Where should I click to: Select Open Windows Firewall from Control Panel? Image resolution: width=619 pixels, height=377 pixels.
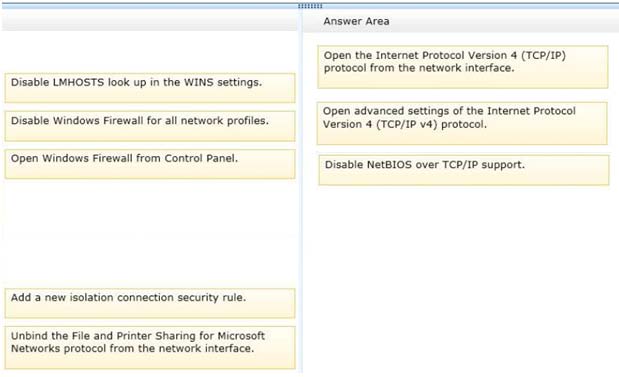(150, 164)
